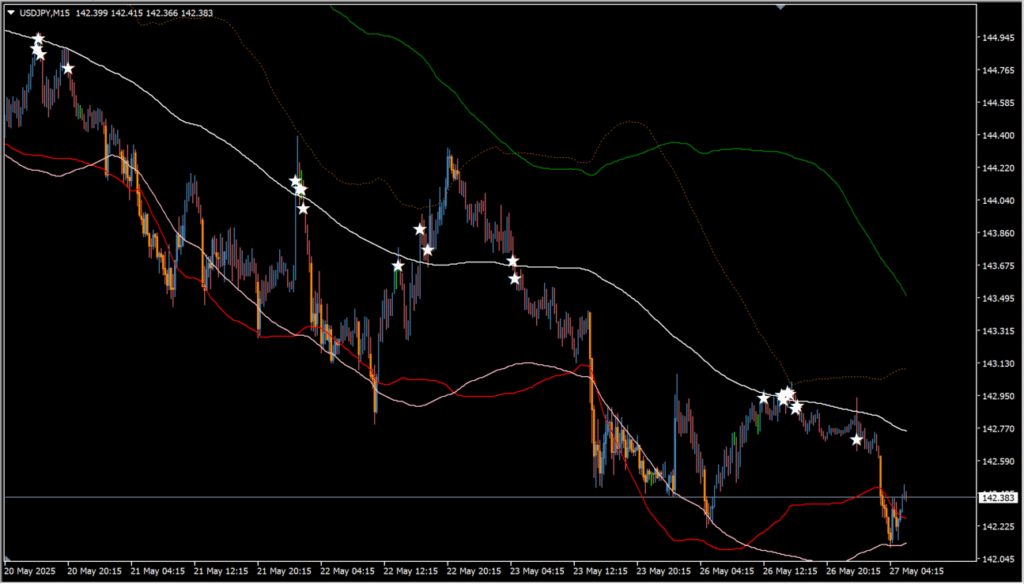Click the USDJPY,M15 chart title text
The width and height of the screenshot is (1024, 584).
coord(44,13)
